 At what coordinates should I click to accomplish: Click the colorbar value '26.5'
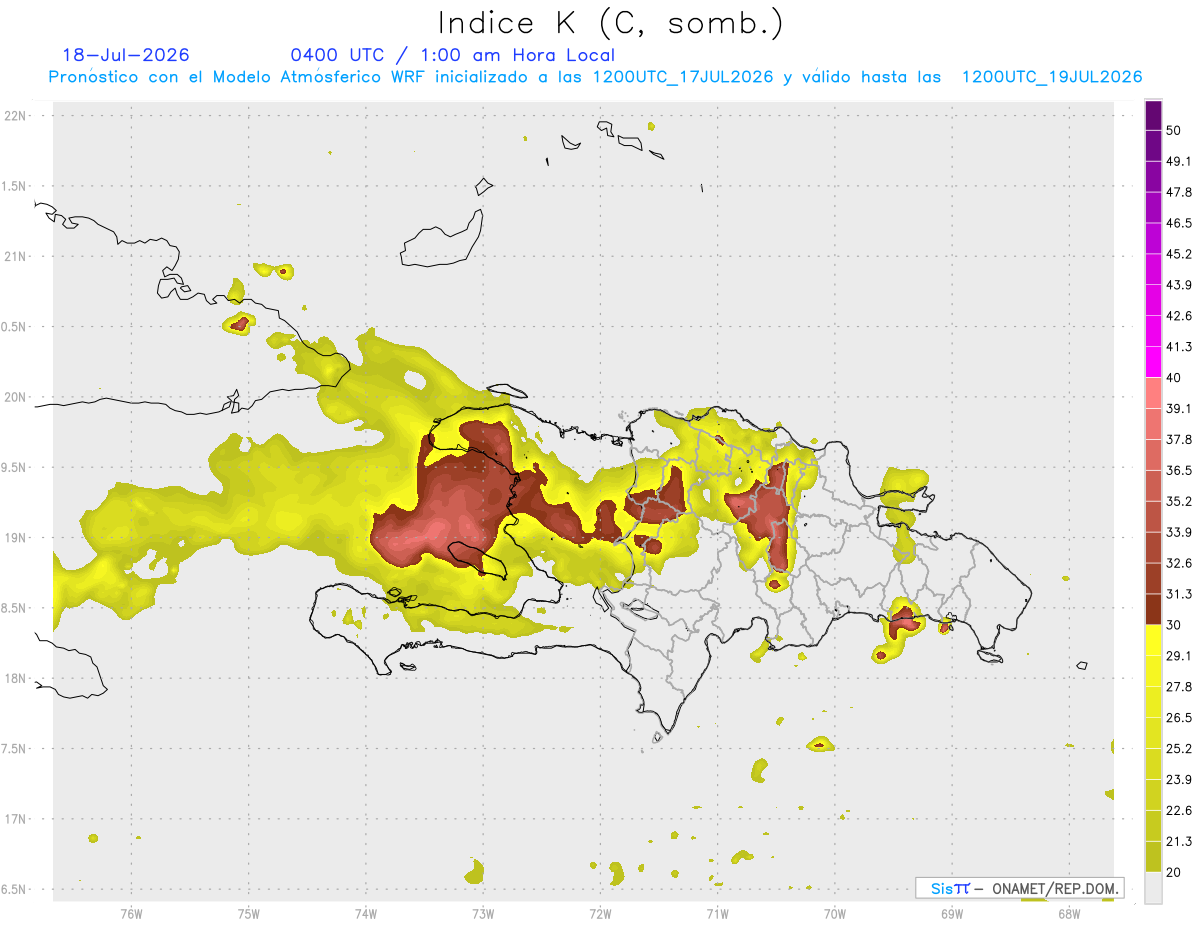tap(1178, 718)
